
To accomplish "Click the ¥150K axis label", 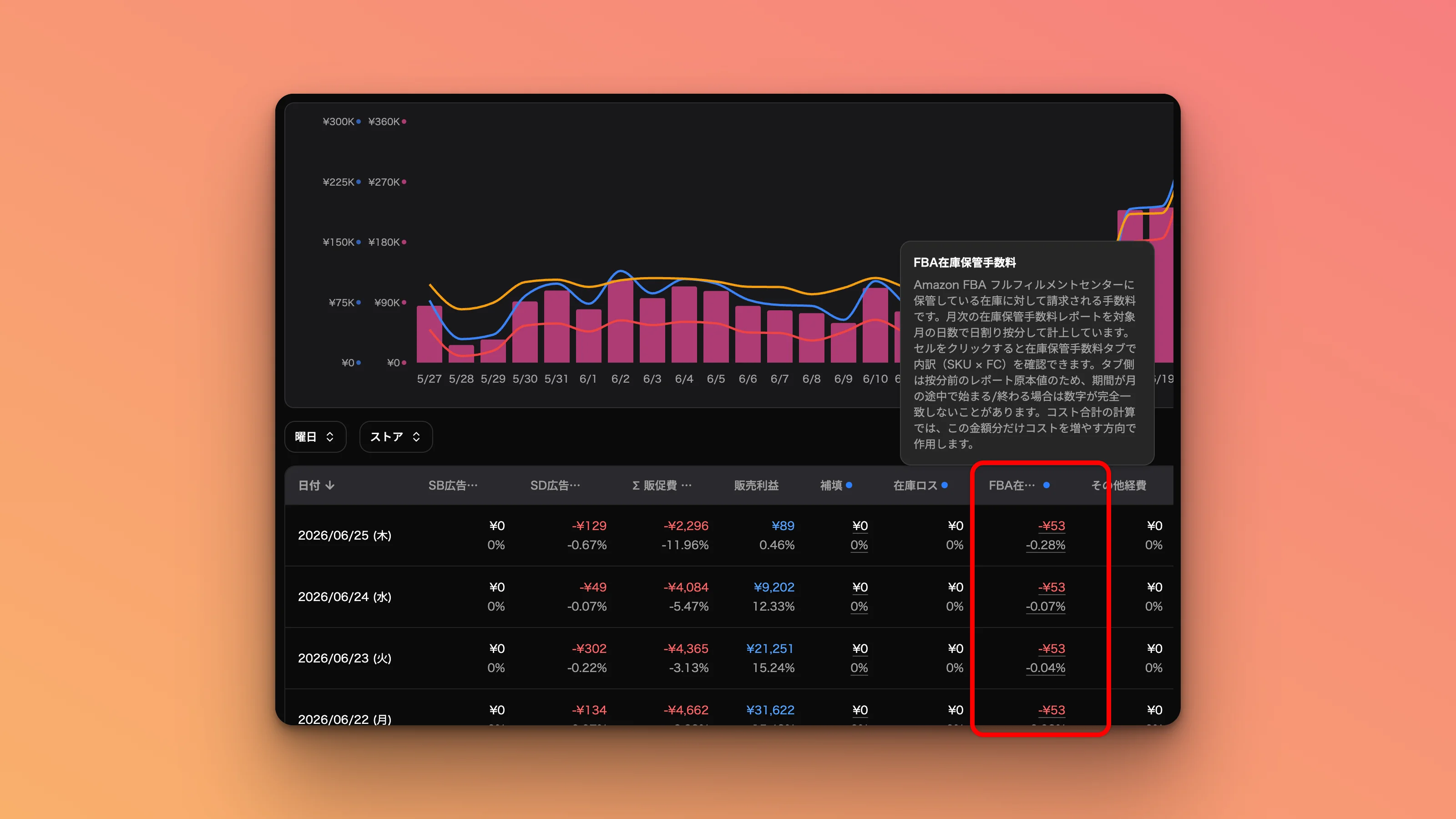I will (x=338, y=242).
